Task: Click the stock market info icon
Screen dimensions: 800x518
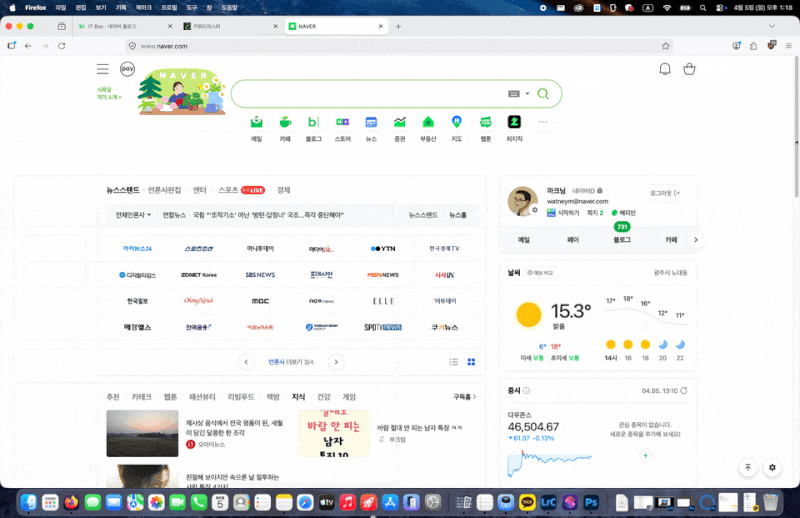Action: point(526,390)
